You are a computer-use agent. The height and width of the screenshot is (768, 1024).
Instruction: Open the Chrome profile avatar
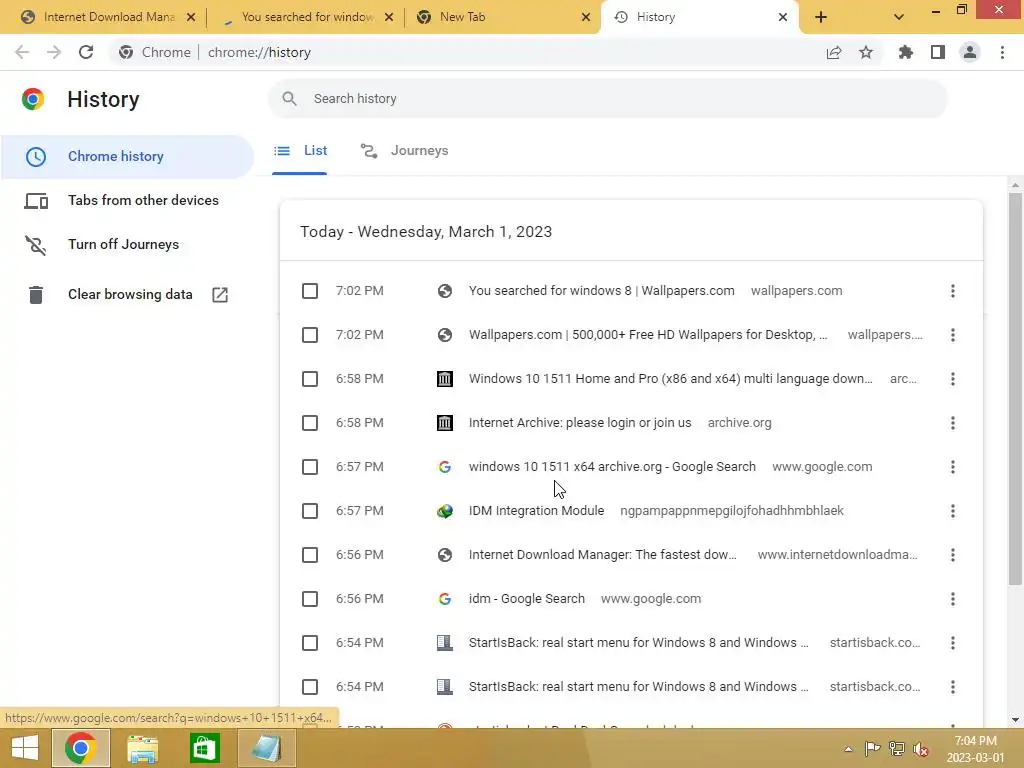(x=970, y=52)
